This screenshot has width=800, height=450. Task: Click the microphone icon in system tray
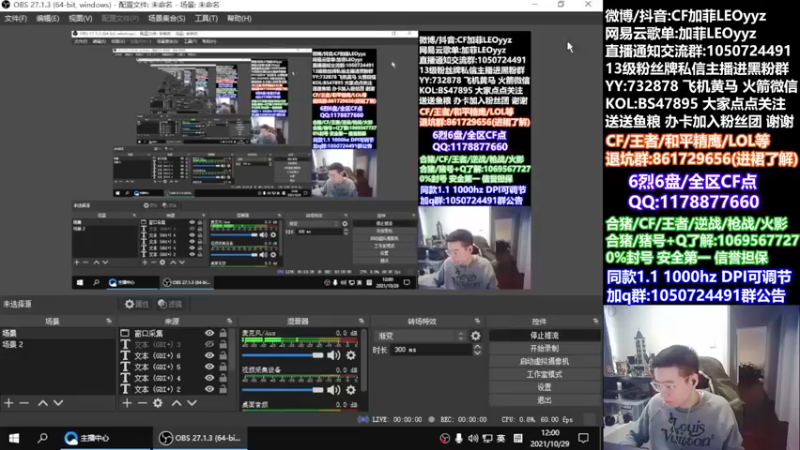click(x=459, y=438)
